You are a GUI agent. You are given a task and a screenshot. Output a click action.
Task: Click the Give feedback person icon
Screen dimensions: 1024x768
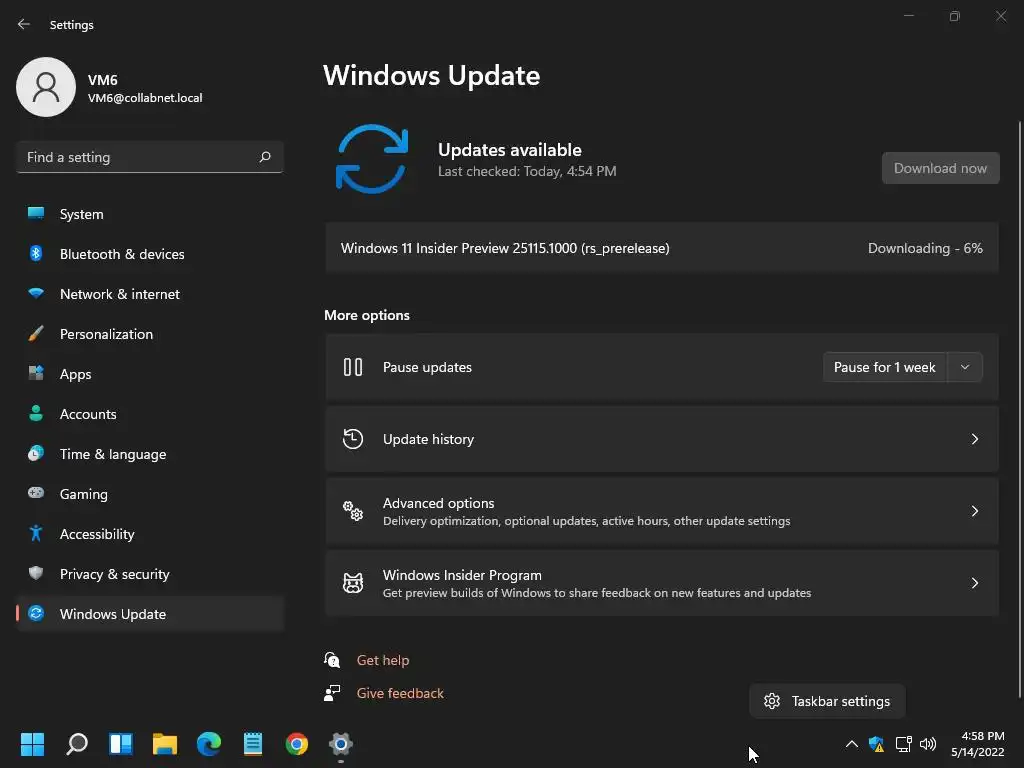[x=332, y=693]
